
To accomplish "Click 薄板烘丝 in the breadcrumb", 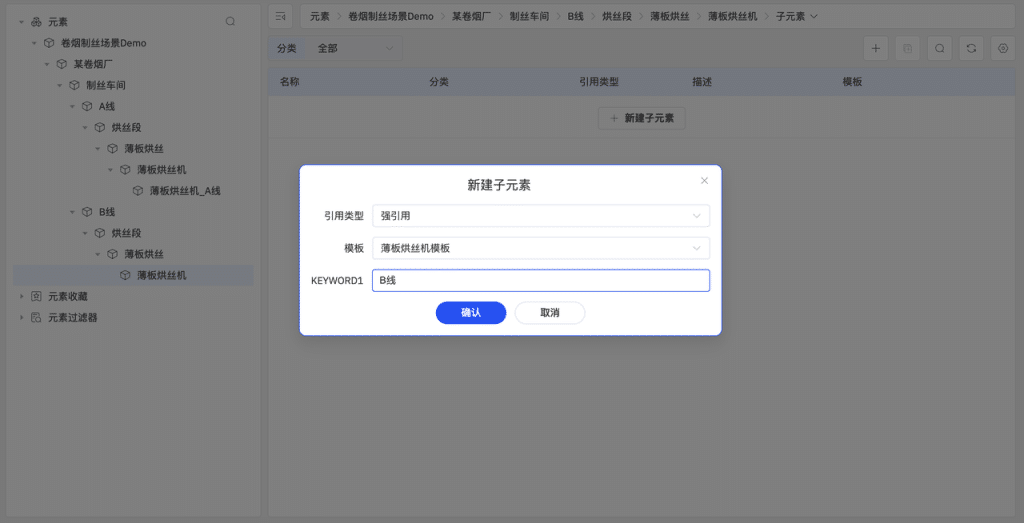I will 669,16.
